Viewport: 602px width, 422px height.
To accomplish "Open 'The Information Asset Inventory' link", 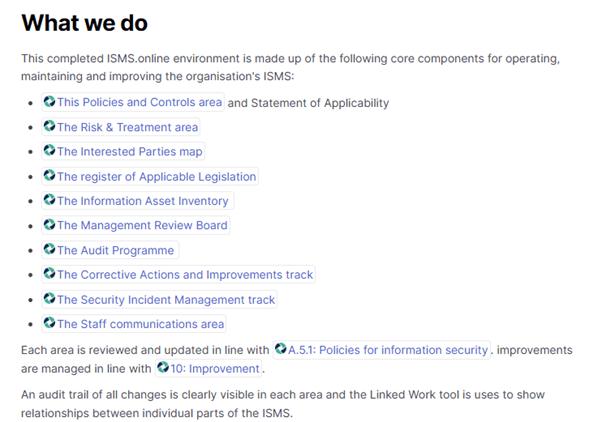I will coord(137,201).
